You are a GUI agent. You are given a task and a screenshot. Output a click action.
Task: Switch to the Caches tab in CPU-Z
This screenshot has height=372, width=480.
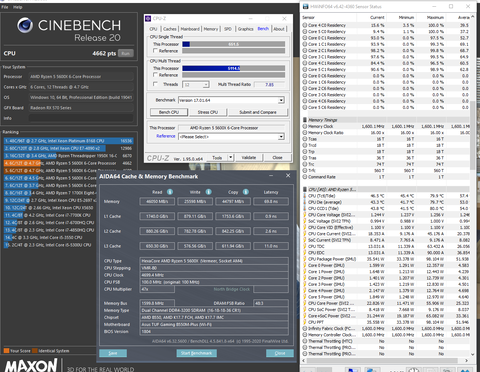pyautogui.click(x=170, y=29)
